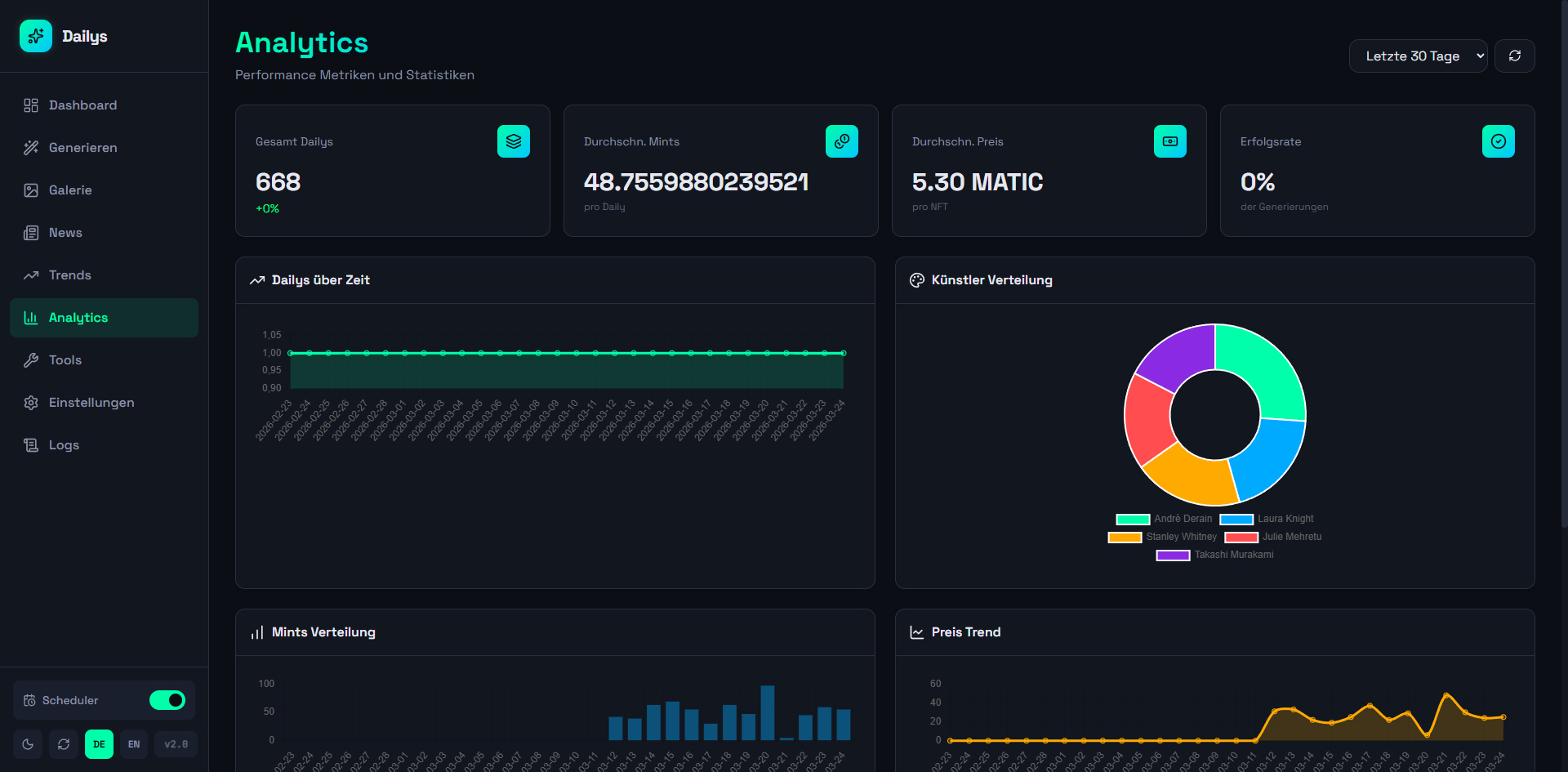Open Einstellungen in the sidebar
The image size is (1568, 772).
91,403
